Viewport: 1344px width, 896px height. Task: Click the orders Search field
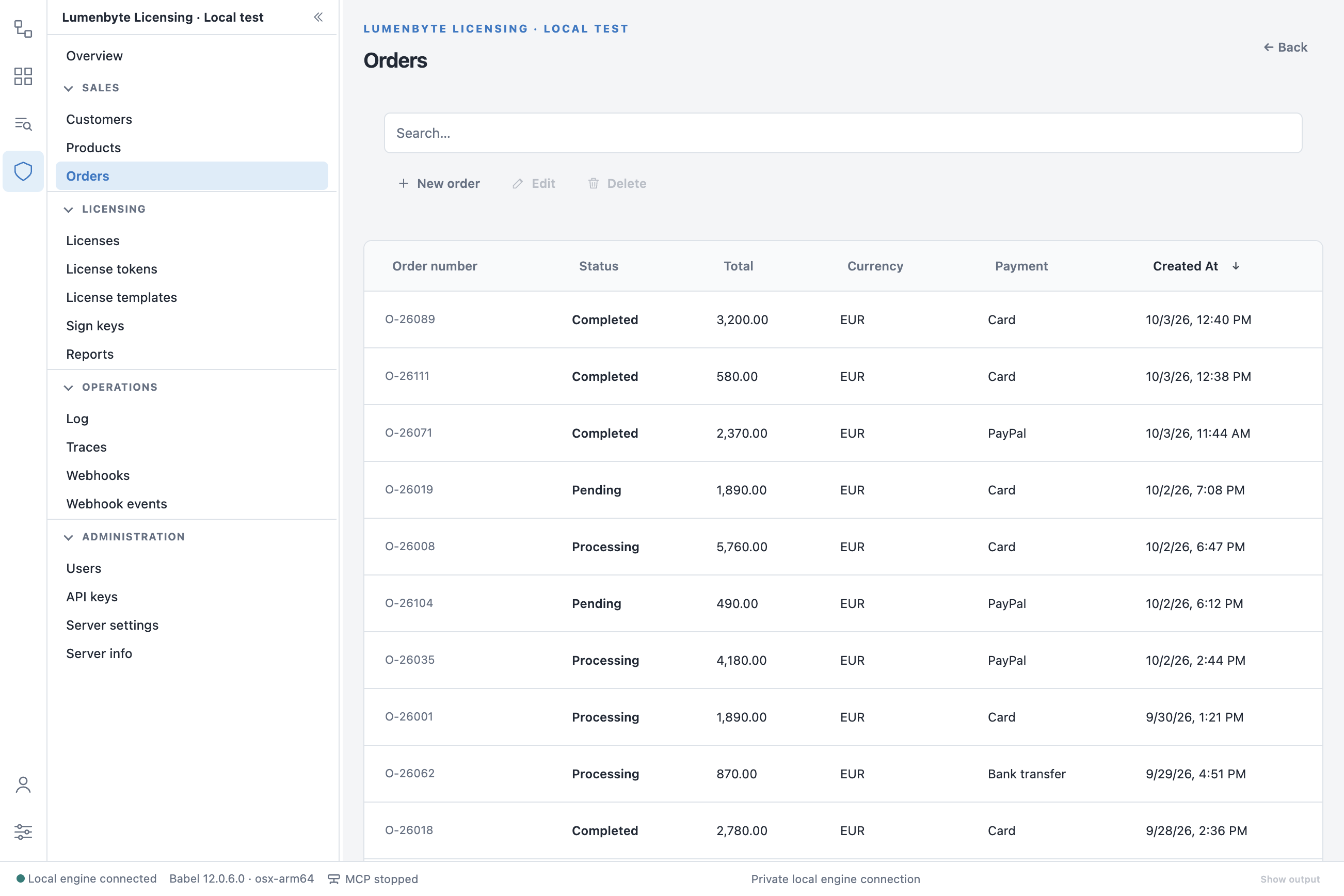(x=843, y=133)
